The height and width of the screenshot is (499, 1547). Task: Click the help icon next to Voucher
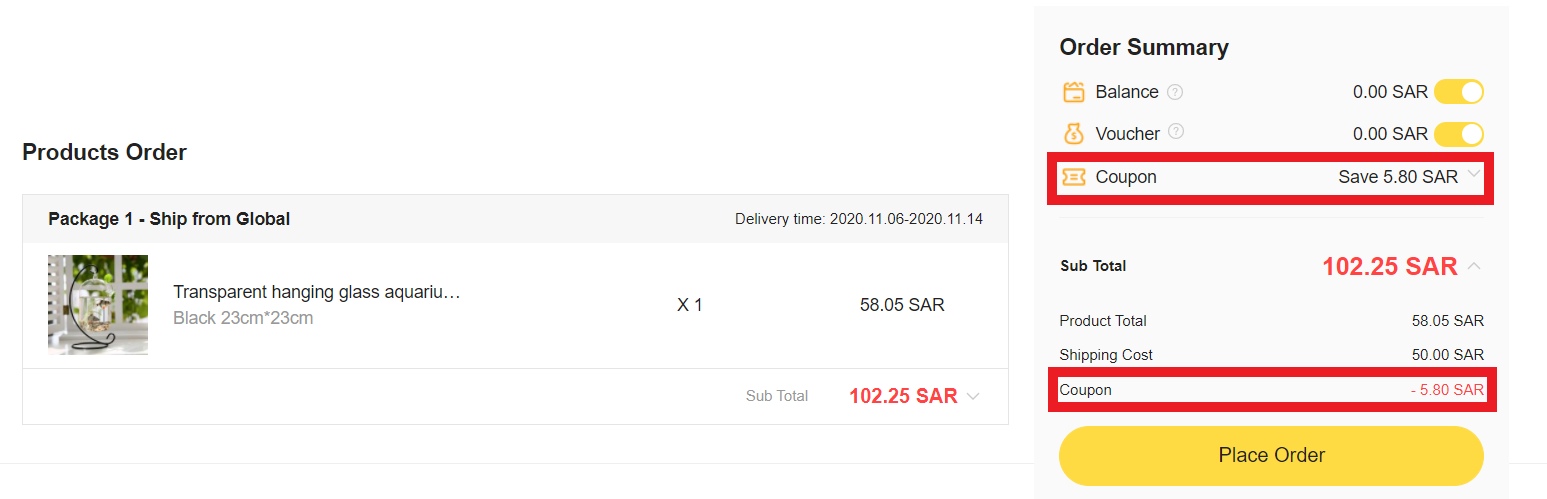1176,131
